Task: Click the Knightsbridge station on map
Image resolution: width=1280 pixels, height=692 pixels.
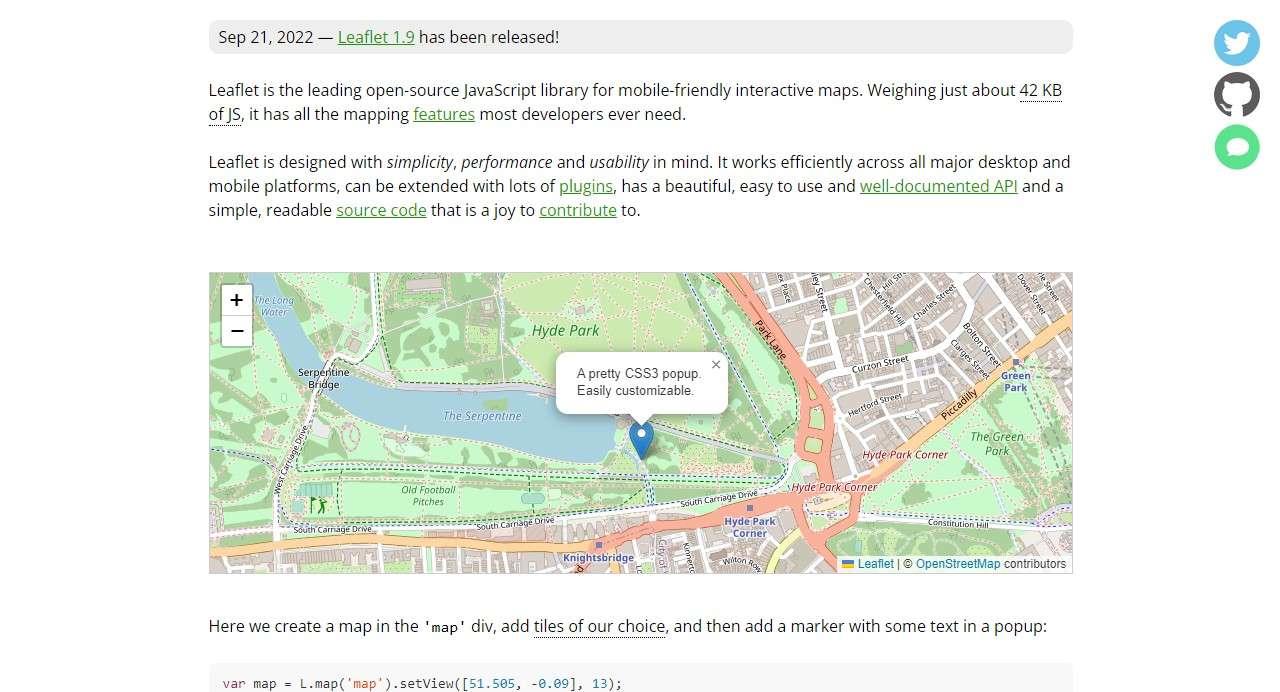Action: click(x=598, y=556)
